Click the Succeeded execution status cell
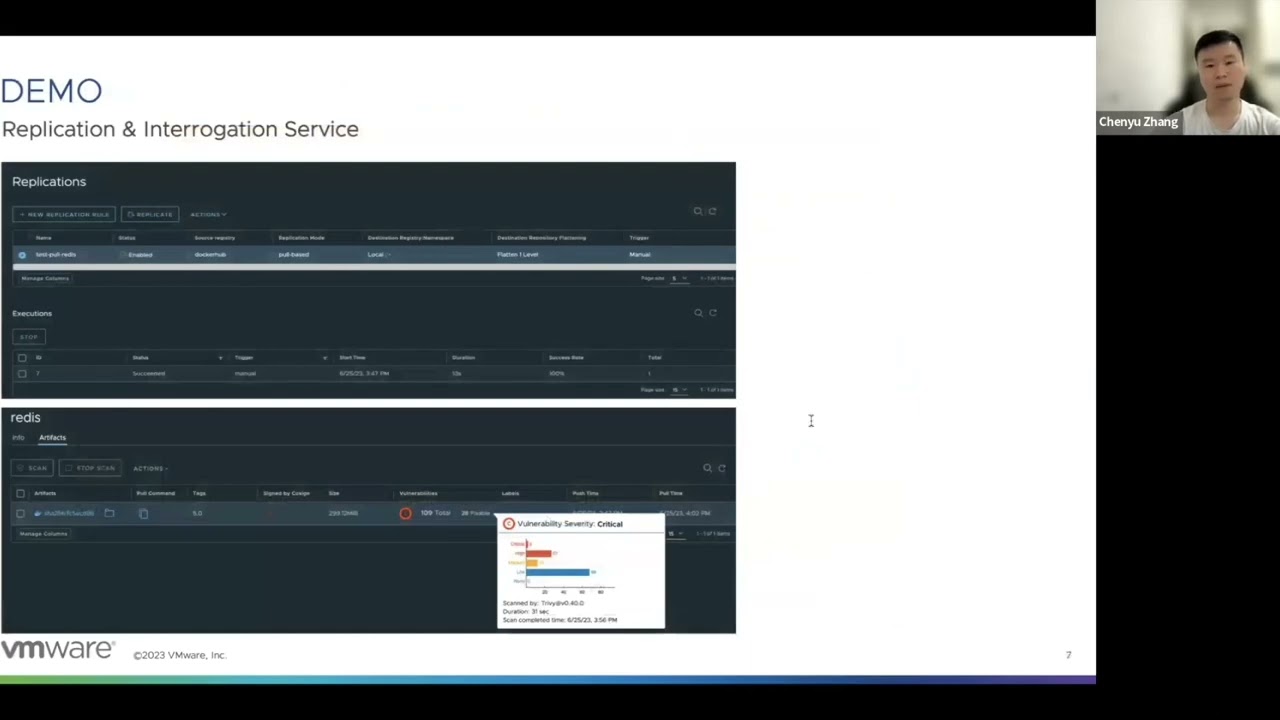The height and width of the screenshot is (720, 1280). pos(148,373)
